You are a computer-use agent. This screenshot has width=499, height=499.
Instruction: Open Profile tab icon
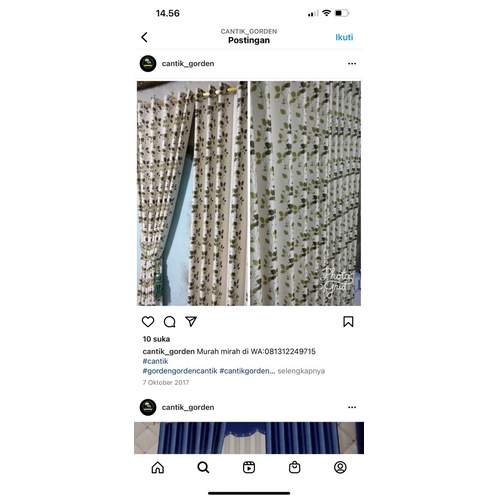point(340,467)
